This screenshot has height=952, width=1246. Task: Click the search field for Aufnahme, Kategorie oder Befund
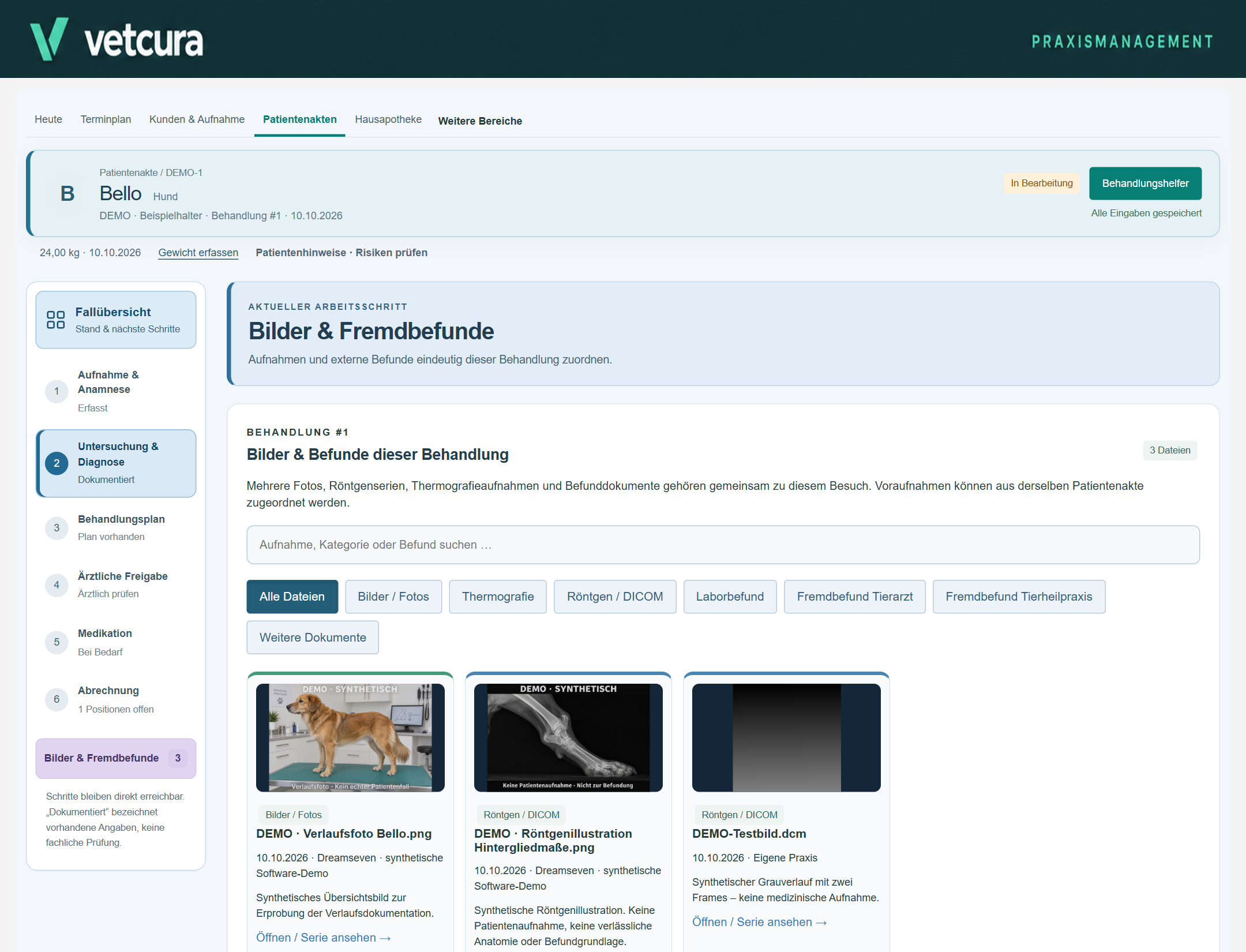723,545
